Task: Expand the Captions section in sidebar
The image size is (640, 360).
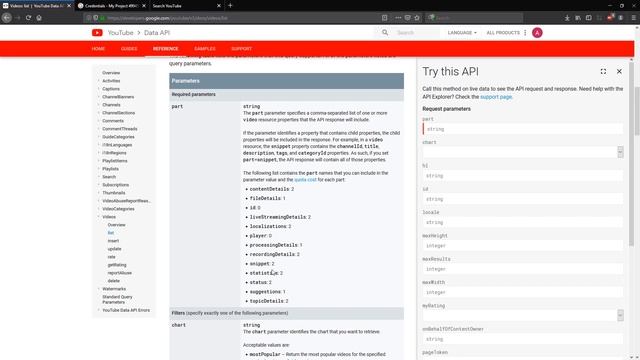Action: (x=99, y=89)
